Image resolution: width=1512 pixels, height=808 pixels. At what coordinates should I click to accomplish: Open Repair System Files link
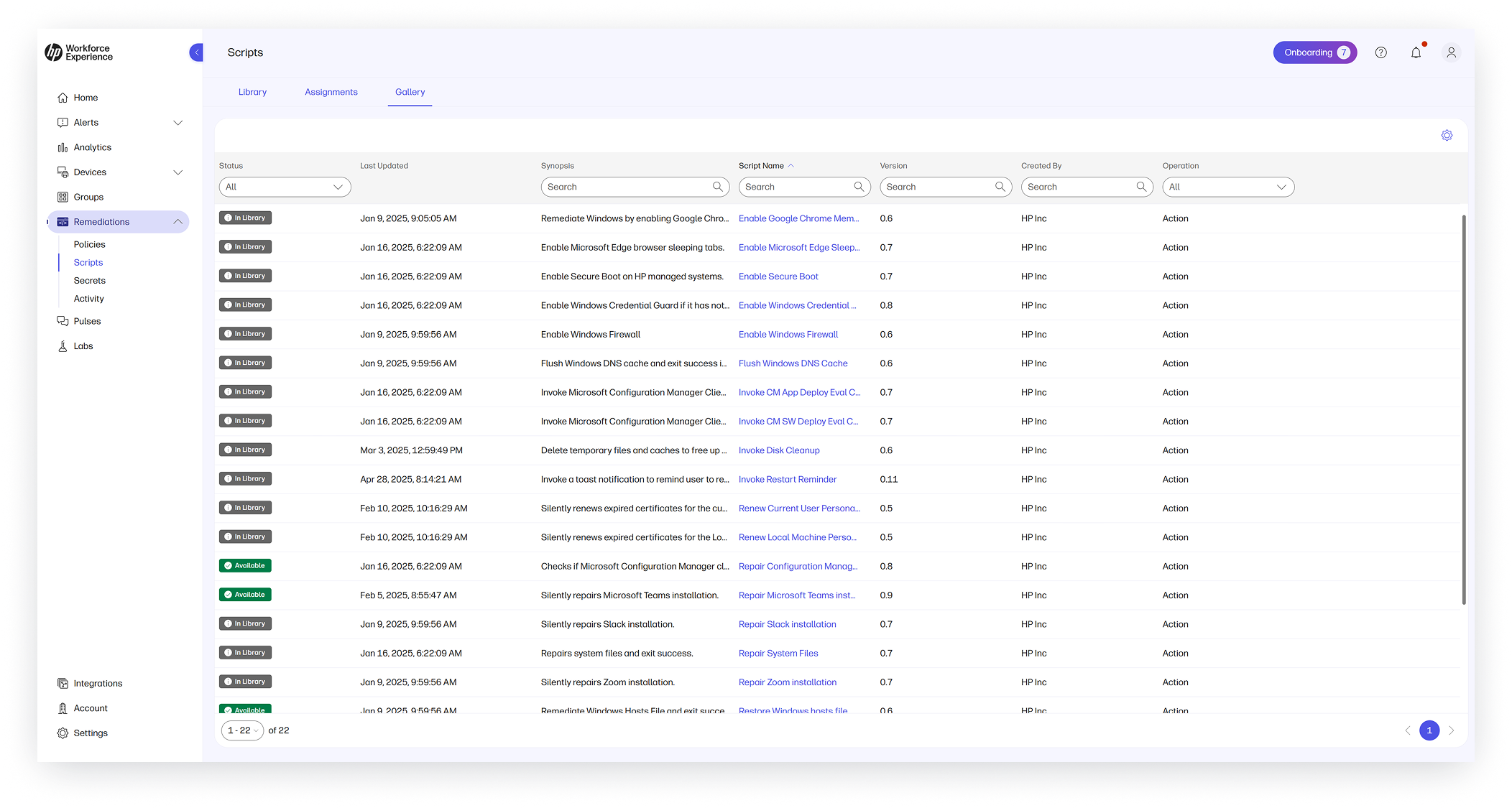[x=778, y=654]
